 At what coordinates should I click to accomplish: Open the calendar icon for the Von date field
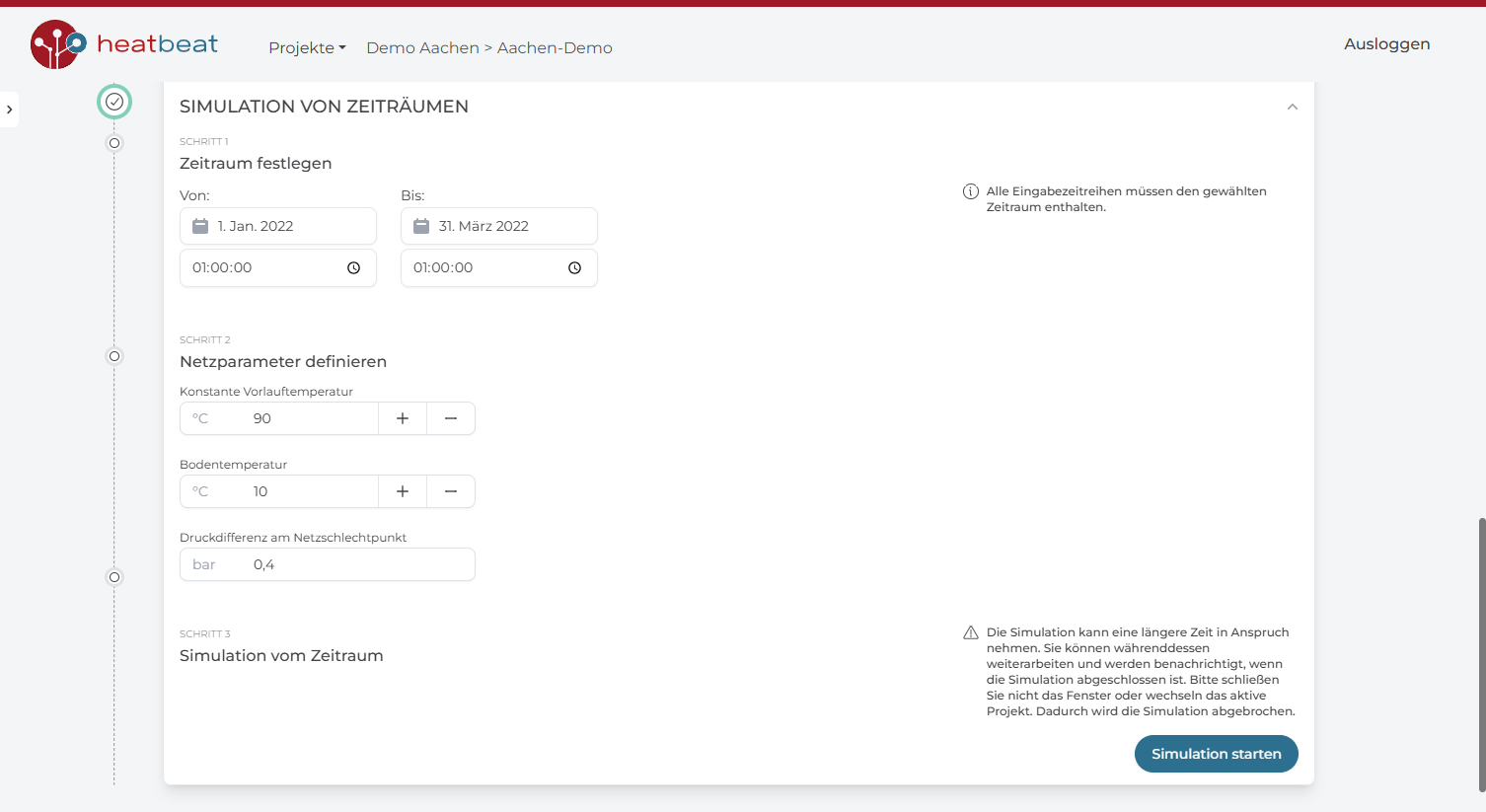(199, 226)
